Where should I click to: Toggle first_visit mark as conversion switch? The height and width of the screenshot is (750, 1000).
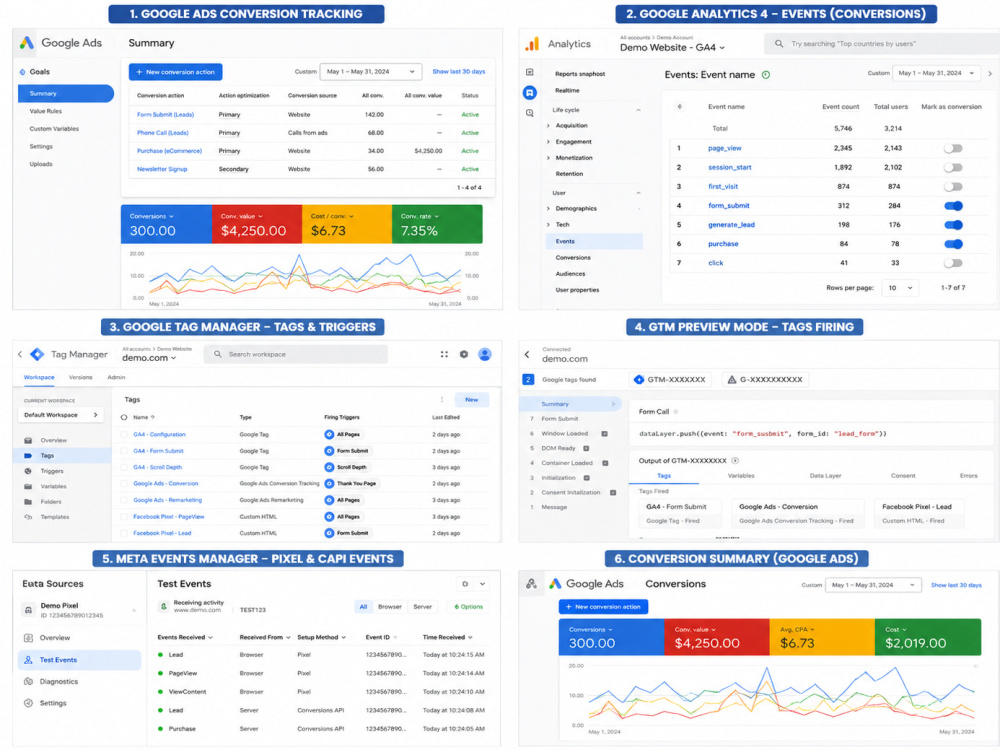click(x=953, y=187)
